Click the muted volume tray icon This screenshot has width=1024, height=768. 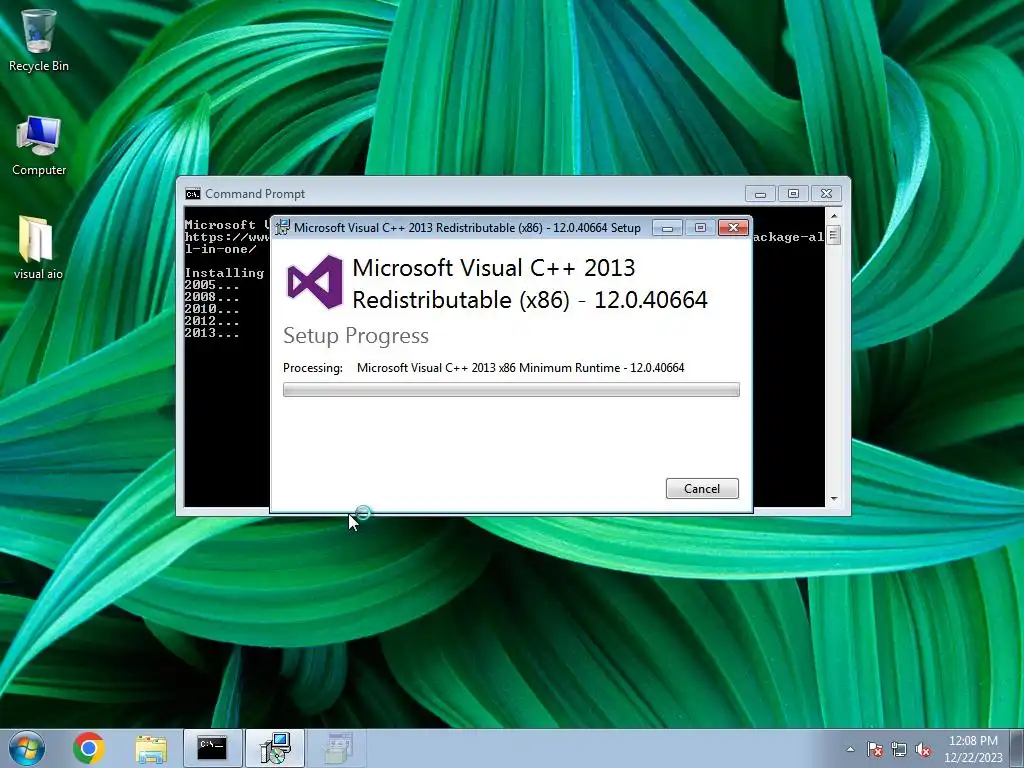[x=923, y=749]
